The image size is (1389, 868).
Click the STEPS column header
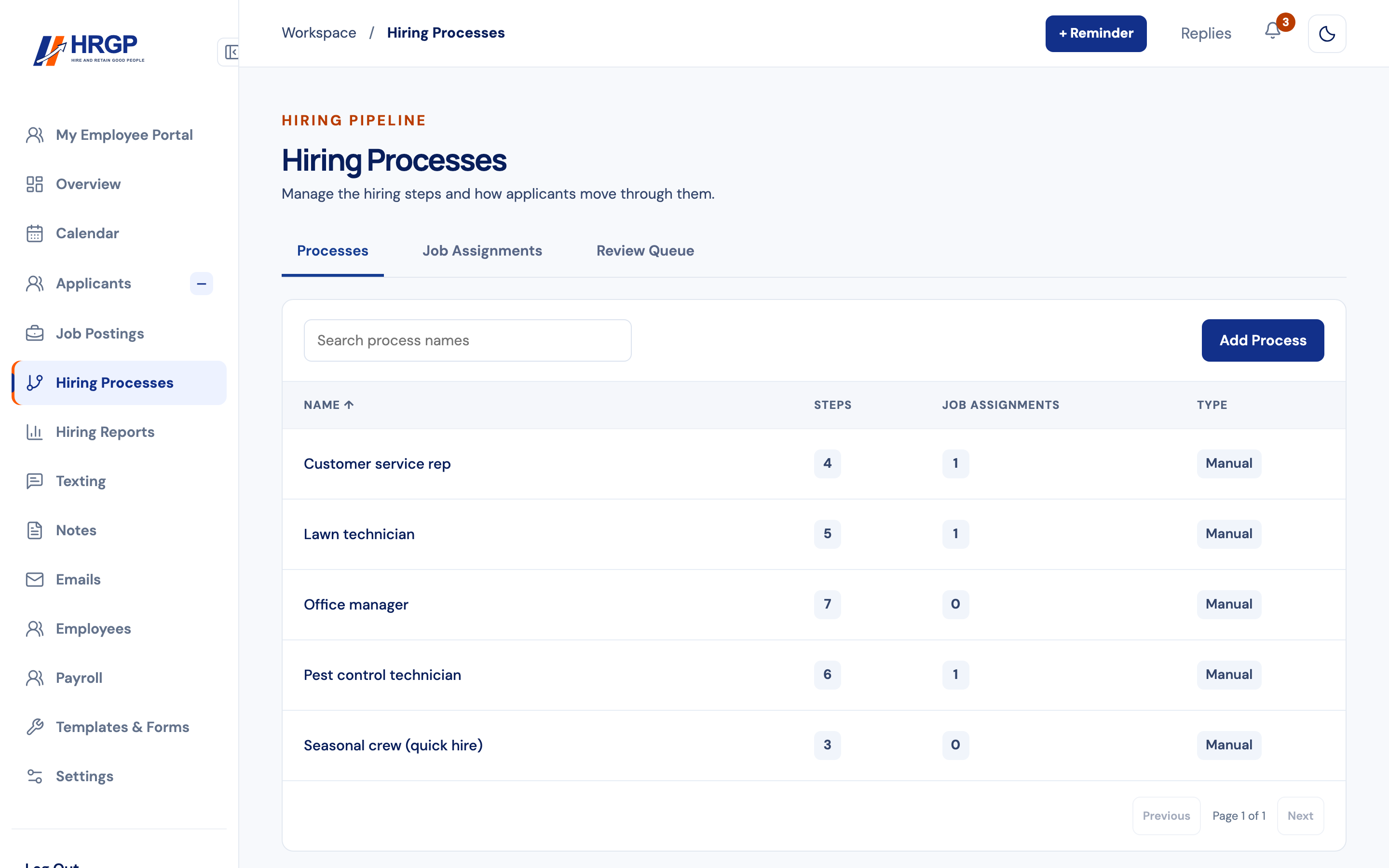[832, 405]
